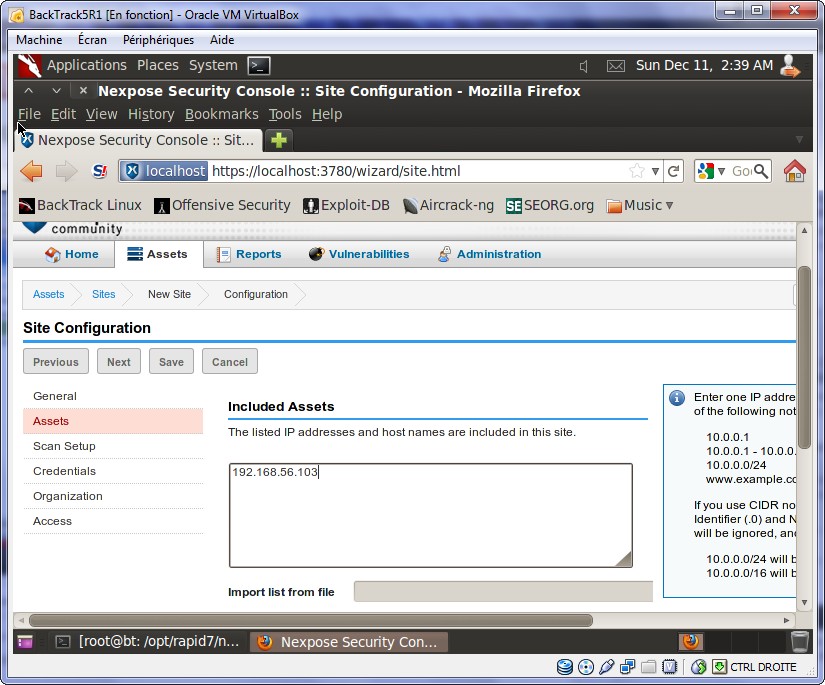Select Access in the side navigation
The height and width of the screenshot is (685, 825).
113,521
